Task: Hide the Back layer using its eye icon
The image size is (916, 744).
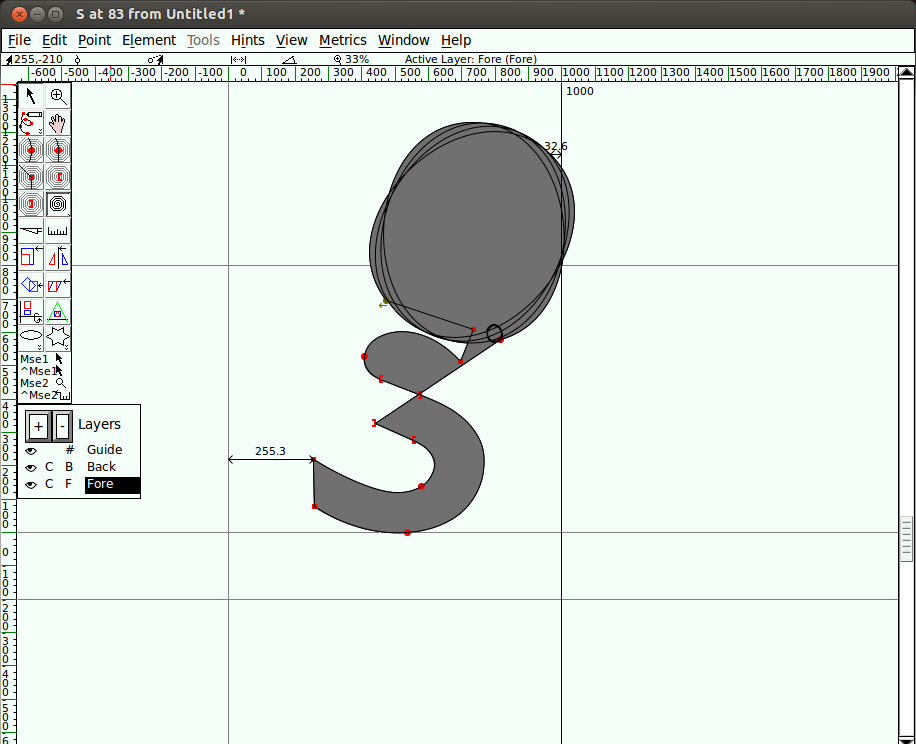Action: coord(31,468)
